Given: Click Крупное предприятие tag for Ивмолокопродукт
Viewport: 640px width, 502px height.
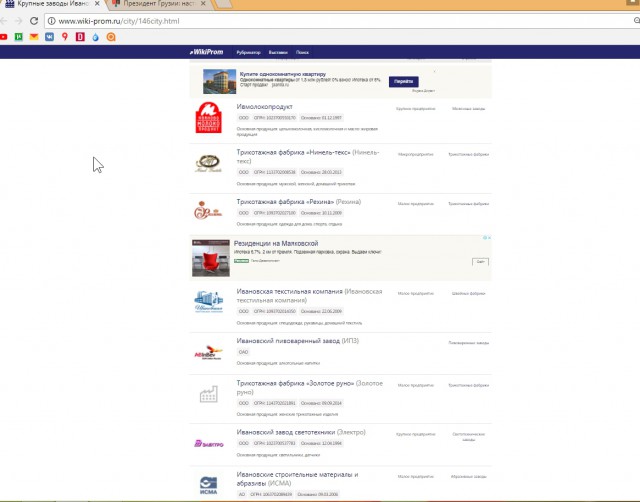Looking at the screenshot, I should click(x=416, y=109).
